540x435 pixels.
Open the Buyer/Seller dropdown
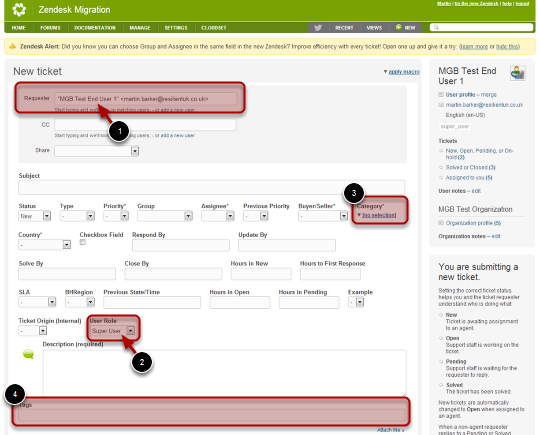(x=323, y=216)
